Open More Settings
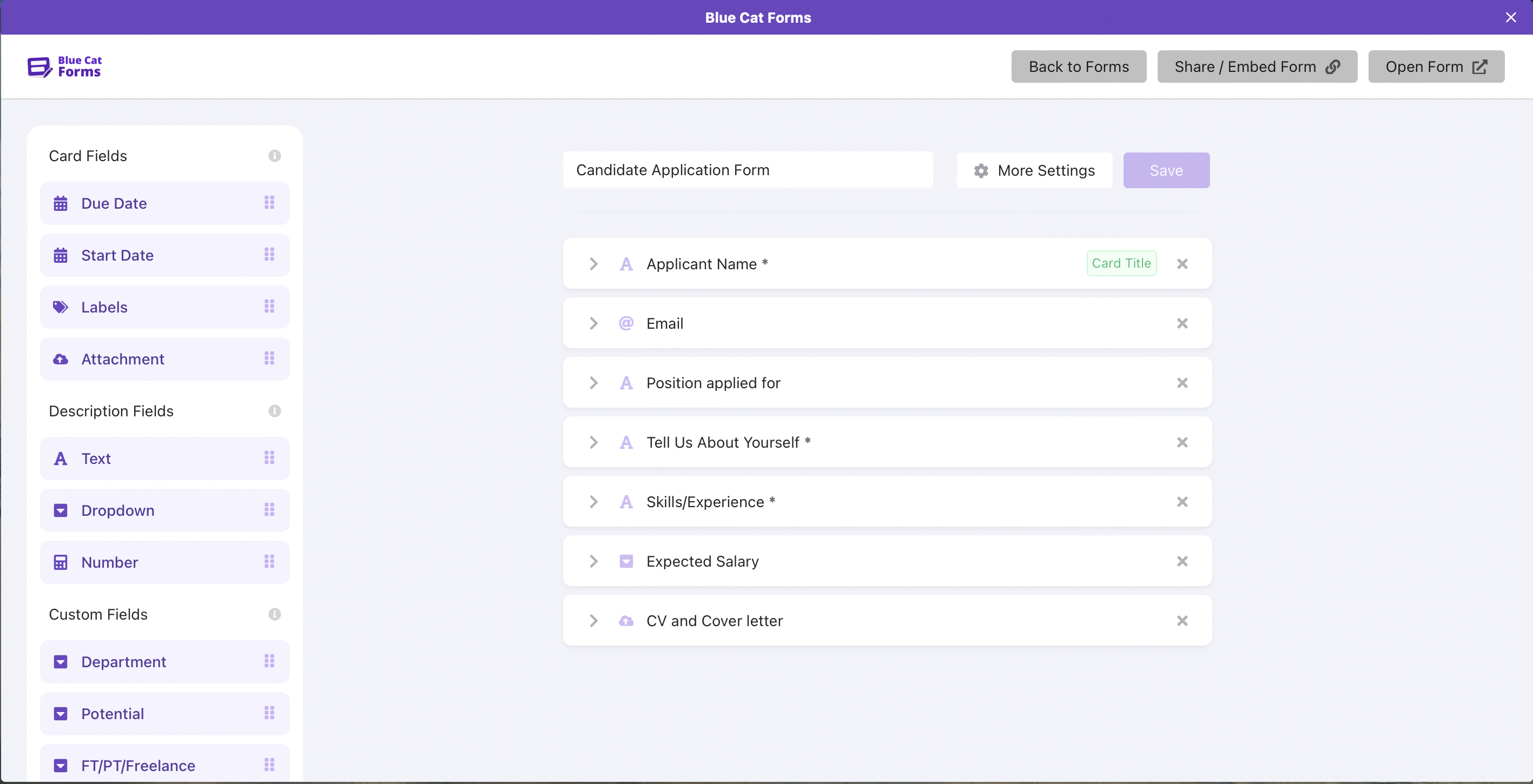 coord(1034,171)
